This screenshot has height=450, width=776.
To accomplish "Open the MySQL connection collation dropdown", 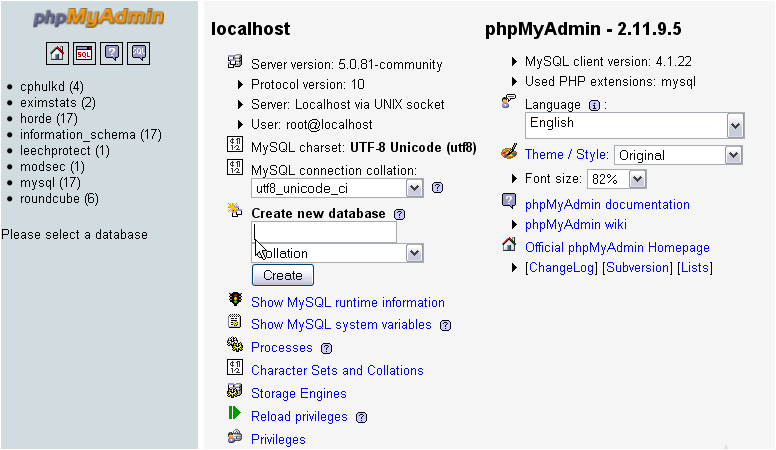I will click(337, 189).
